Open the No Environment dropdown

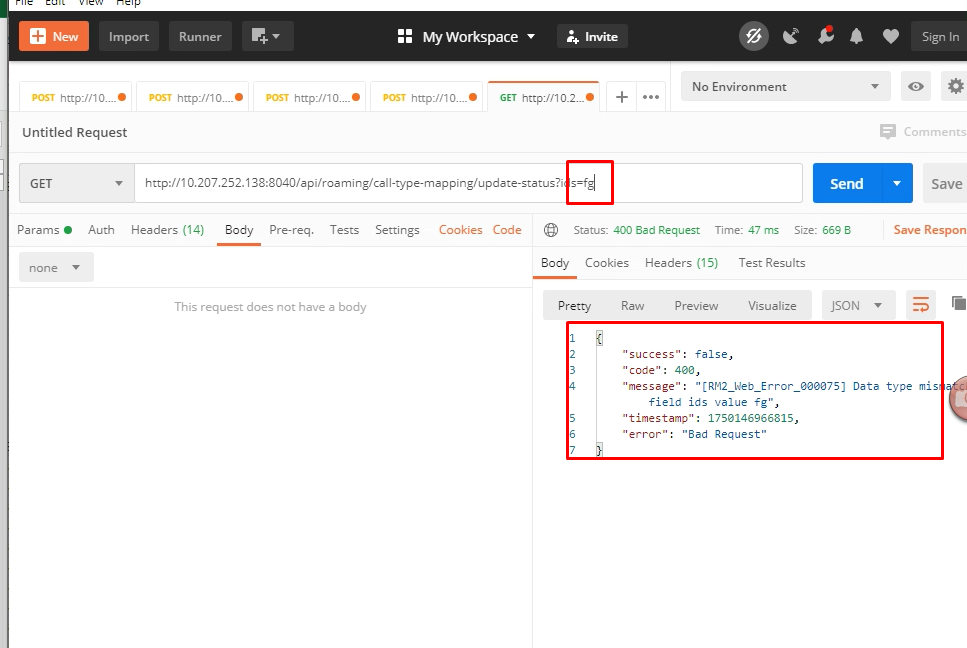(x=785, y=87)
